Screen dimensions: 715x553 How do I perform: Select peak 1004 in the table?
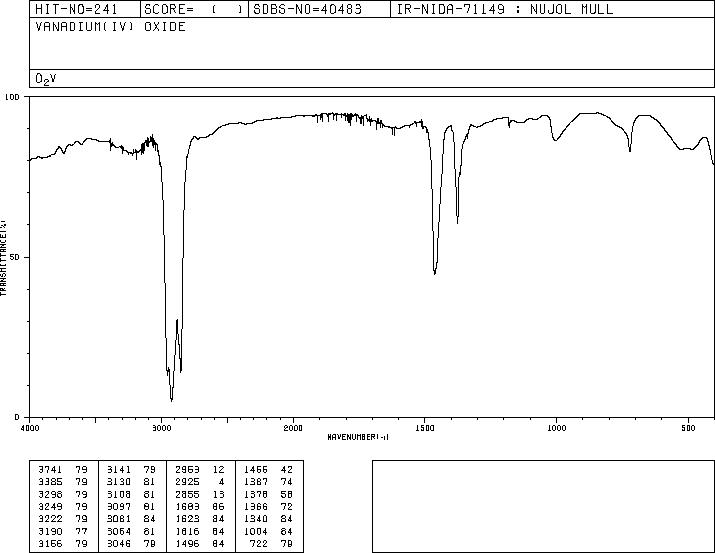point(256,532)
